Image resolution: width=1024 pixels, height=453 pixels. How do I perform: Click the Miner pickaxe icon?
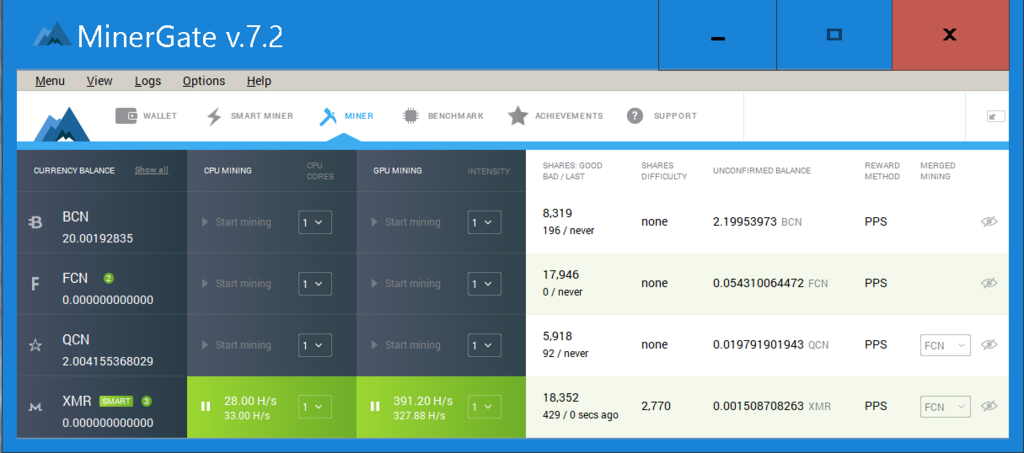(x=328, y=116)
